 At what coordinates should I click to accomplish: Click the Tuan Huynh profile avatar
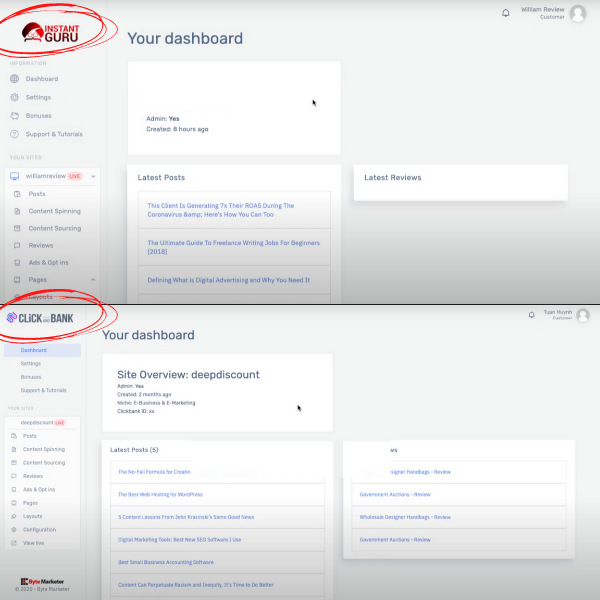tap(583, 315)
